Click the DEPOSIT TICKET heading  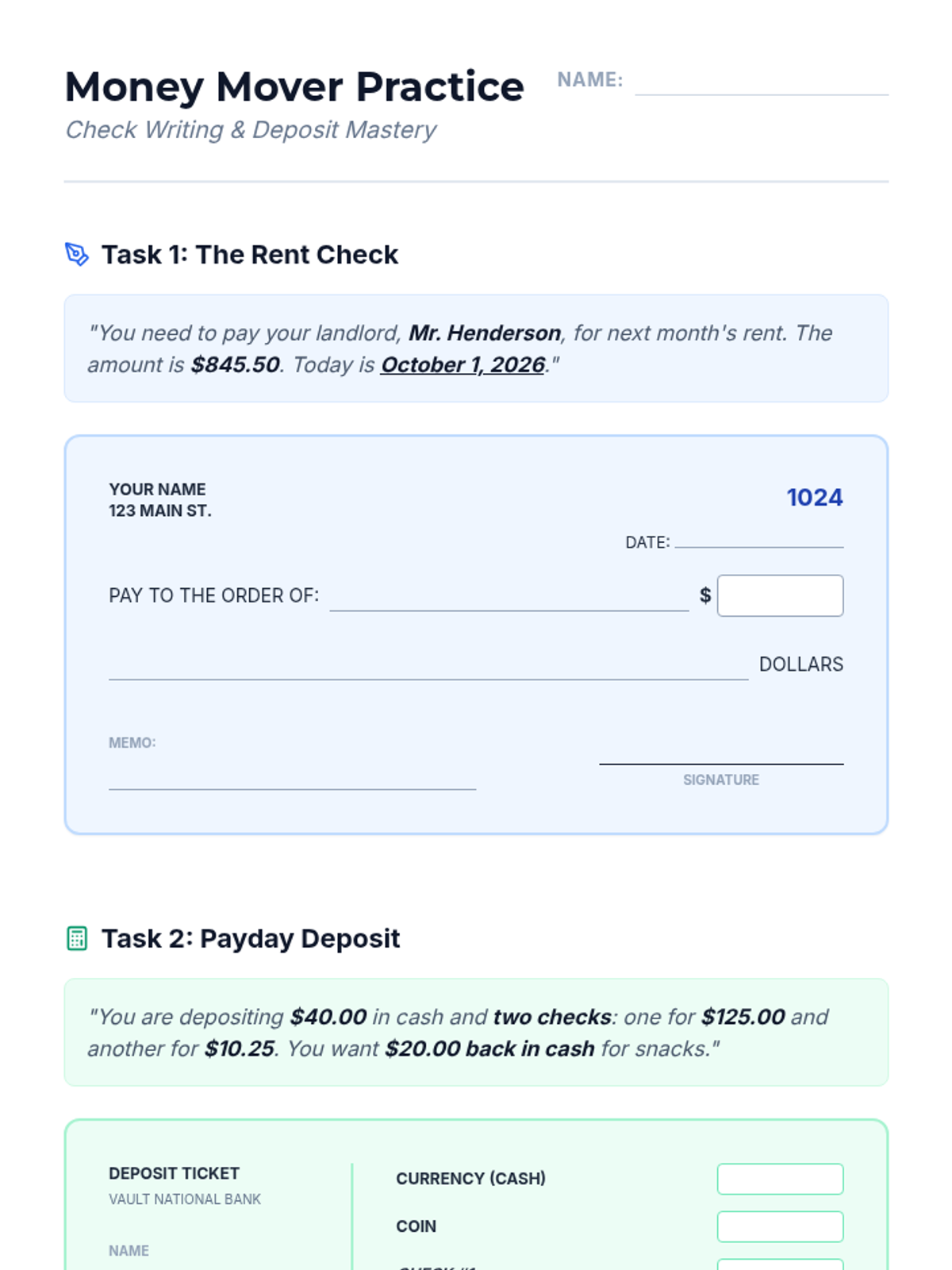click(x=174, y=1173)
